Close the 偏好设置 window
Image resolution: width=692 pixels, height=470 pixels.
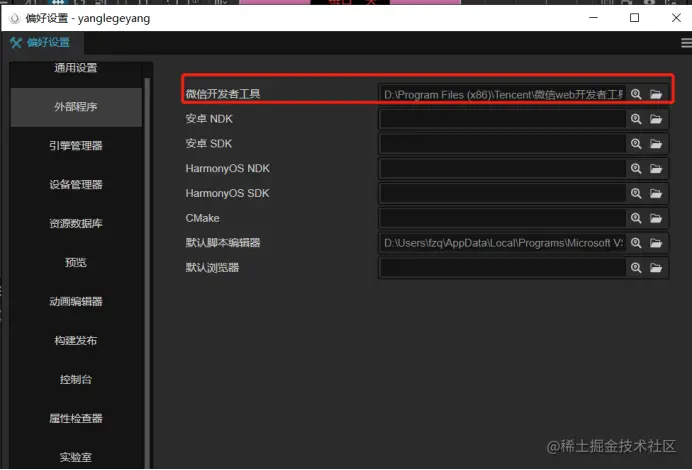(676, 18)
